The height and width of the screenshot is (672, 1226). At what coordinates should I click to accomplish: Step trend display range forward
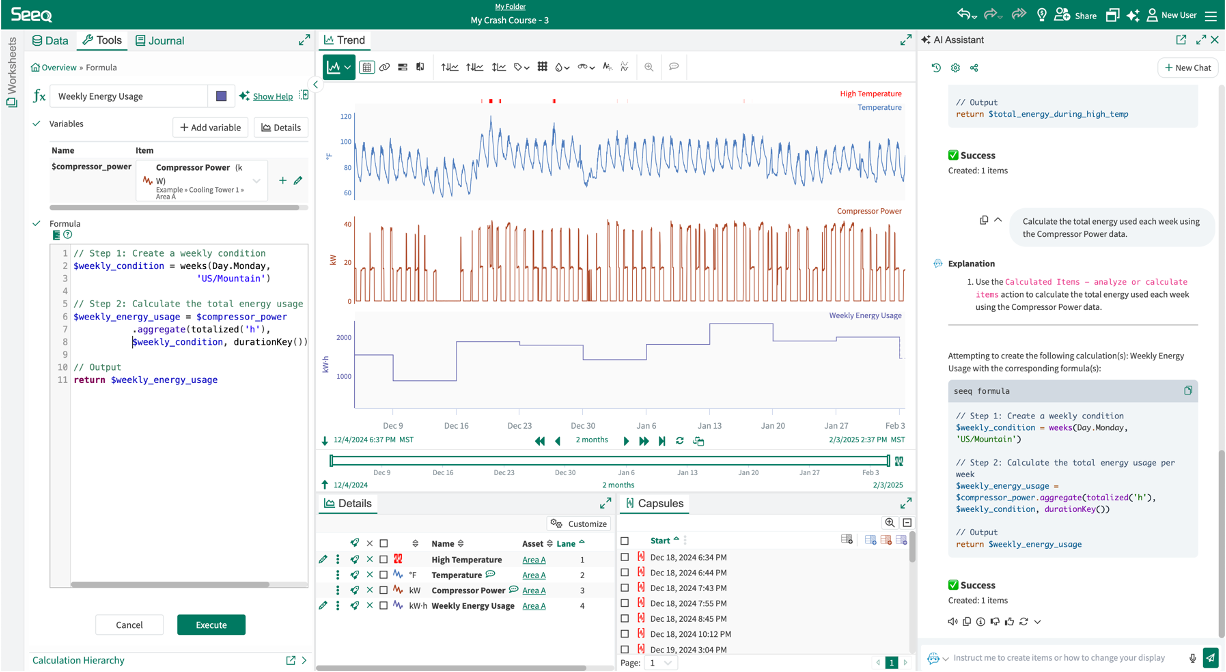(626, 441)
